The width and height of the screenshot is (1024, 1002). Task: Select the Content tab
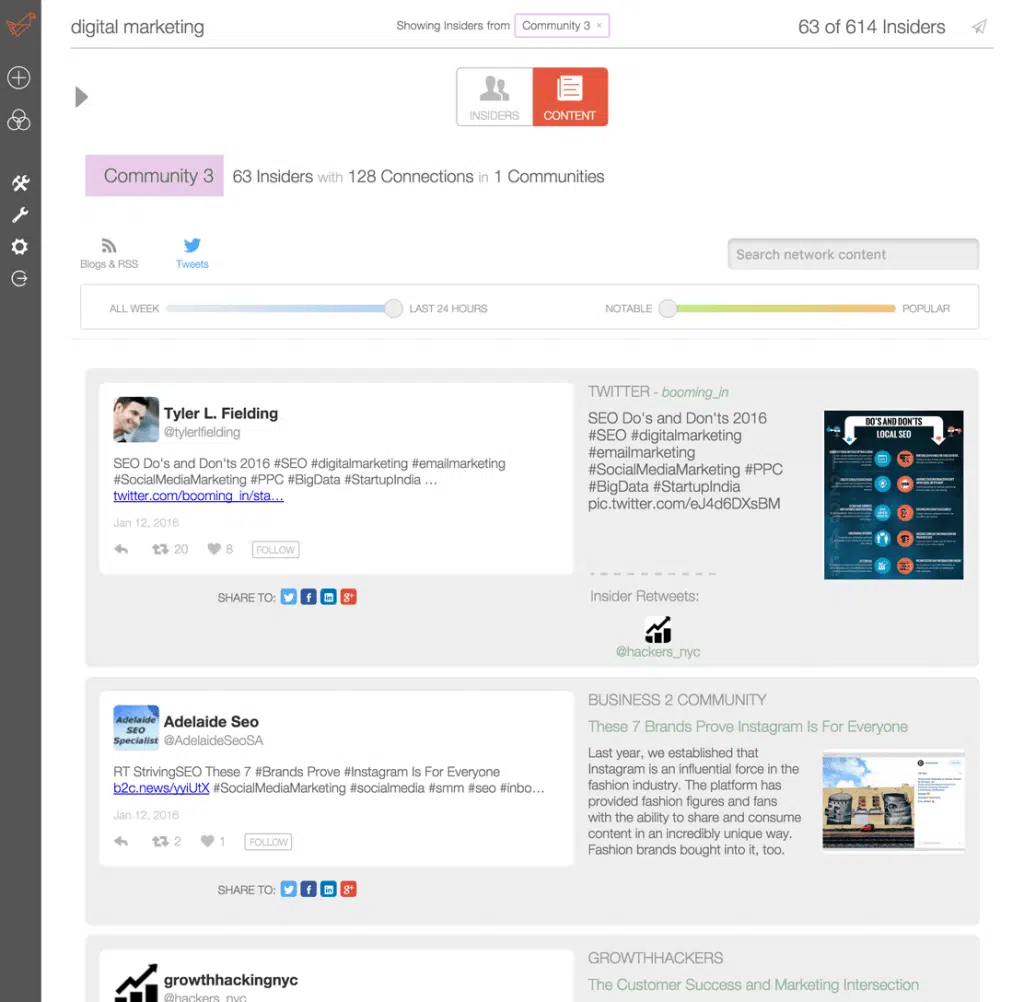(x=570, y=97)
